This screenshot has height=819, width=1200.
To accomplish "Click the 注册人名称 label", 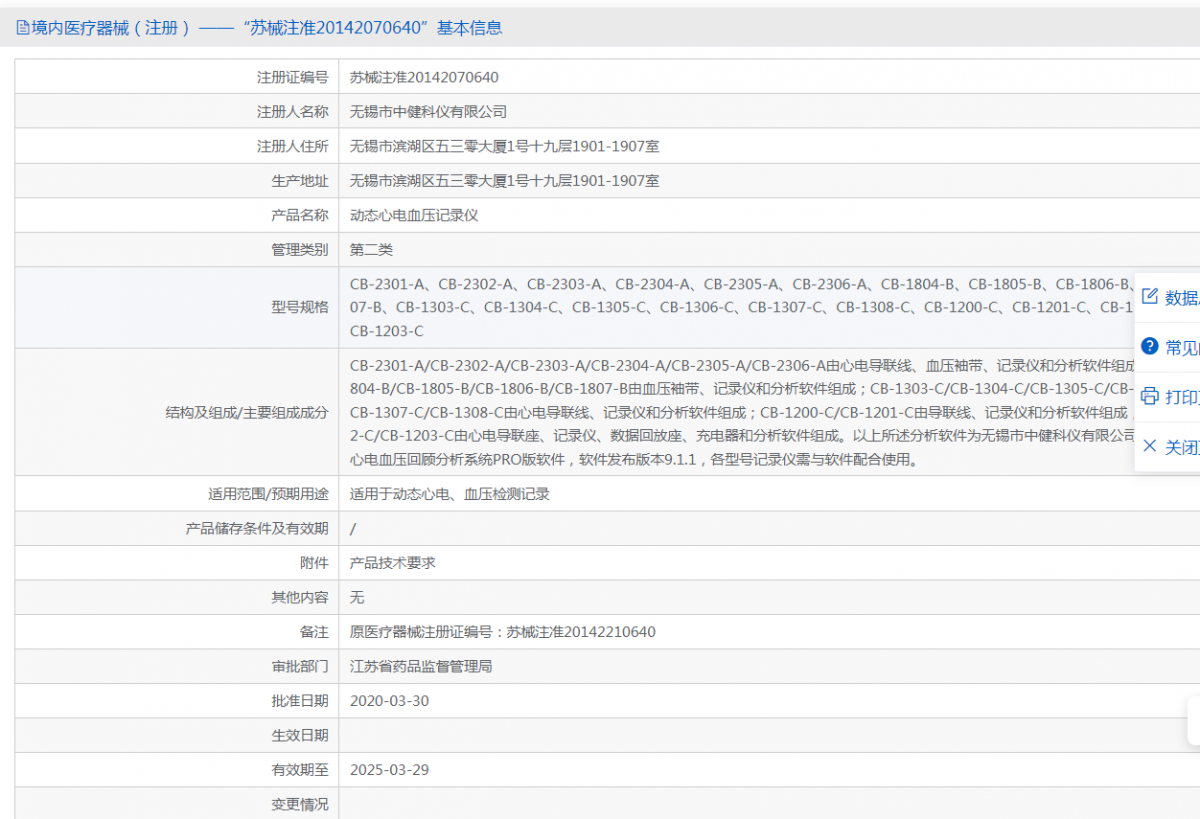I will coord(292,112).
